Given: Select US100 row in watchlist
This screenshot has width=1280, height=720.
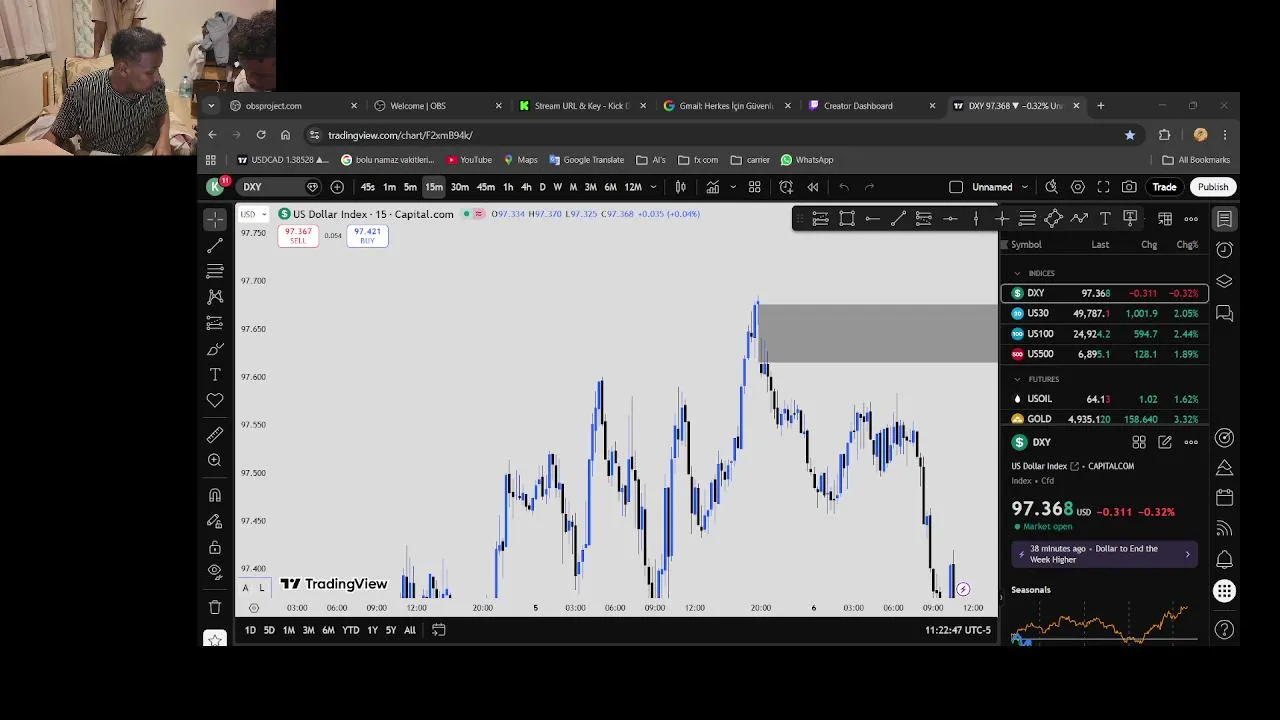Looking at the screenshot, I should tap(1105, 334).
